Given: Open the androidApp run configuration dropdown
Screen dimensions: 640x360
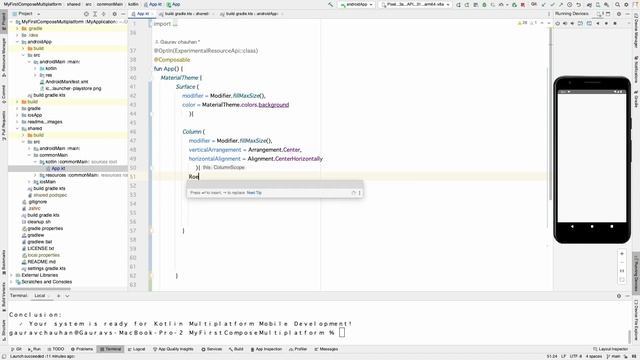Looking at the screenshot, I should pyautogui.click(x=357, y=4).
